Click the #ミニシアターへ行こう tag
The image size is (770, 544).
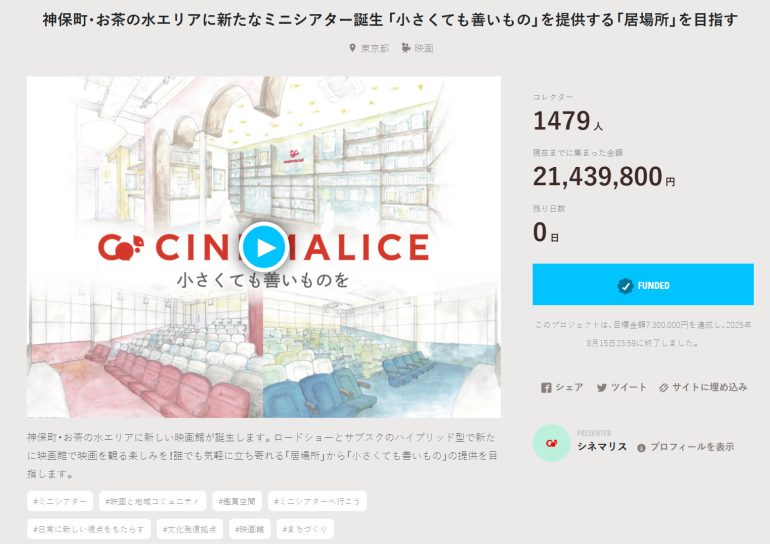317,500
